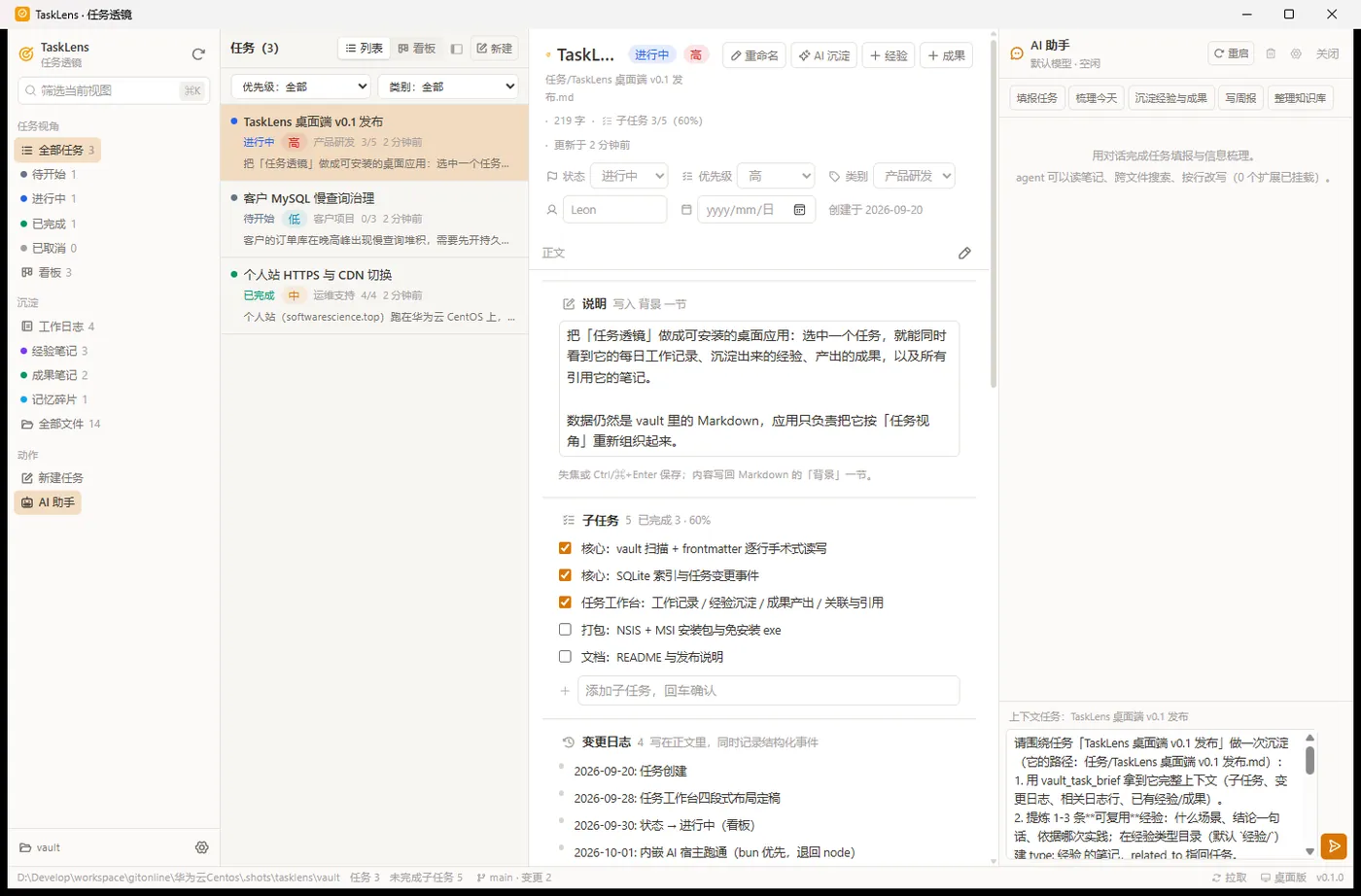
Task: Click the 写周报 quick prompt
Action: [1239, 98]
